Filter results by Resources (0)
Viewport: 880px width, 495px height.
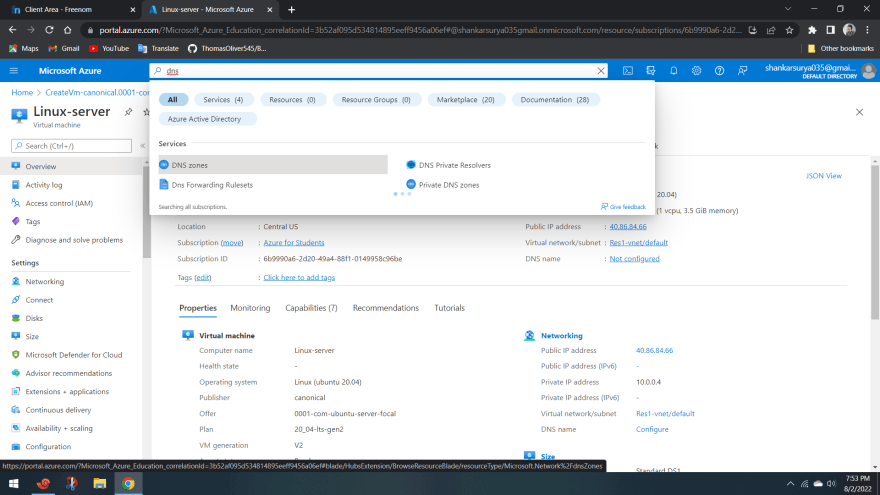[x=292, y=99]
